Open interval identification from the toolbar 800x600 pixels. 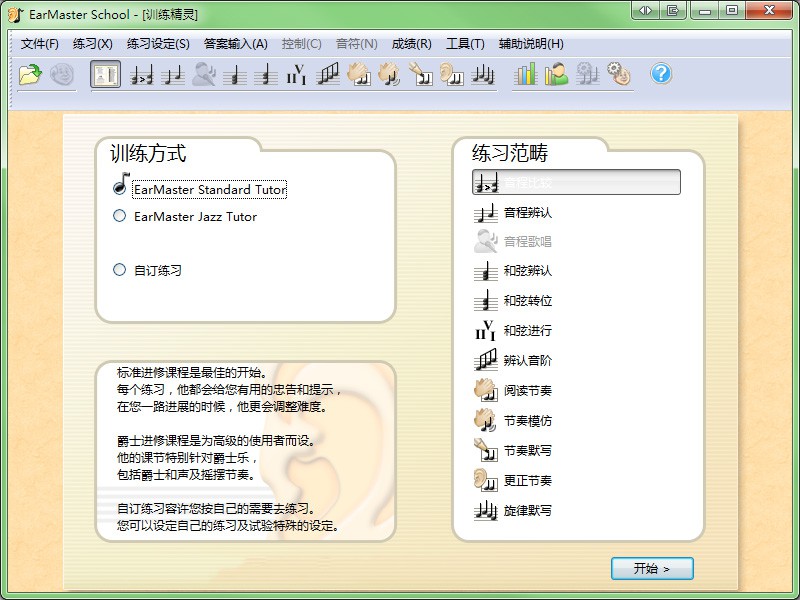click(172, 74)
